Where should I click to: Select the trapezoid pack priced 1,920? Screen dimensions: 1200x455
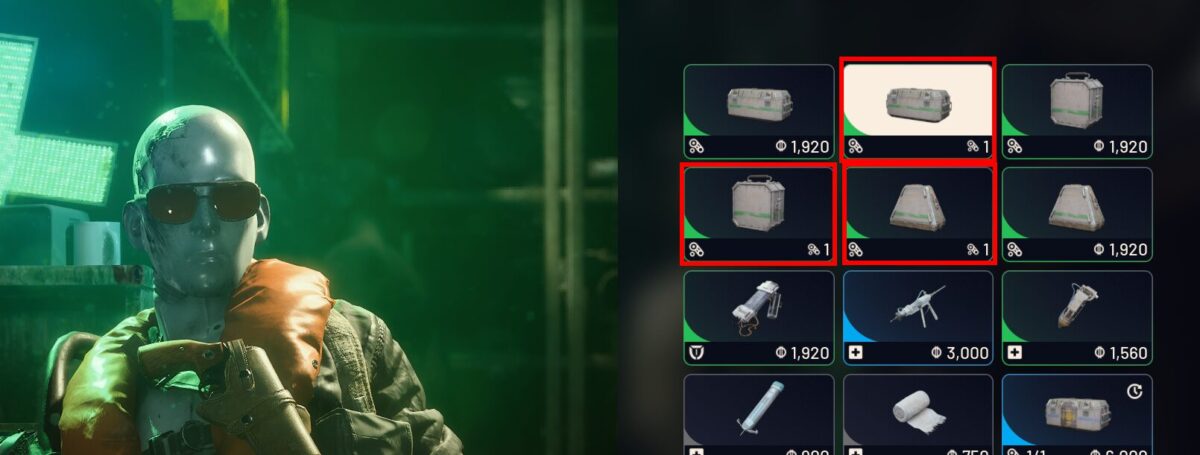tap(1077, 213)
